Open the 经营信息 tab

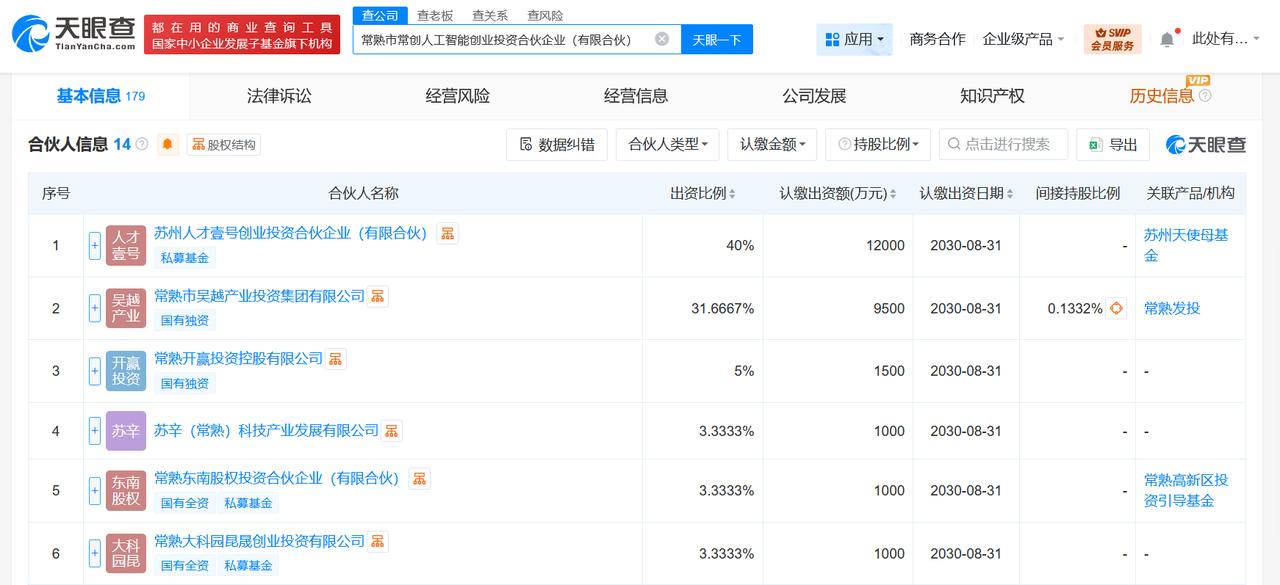[x=636, y=96]
